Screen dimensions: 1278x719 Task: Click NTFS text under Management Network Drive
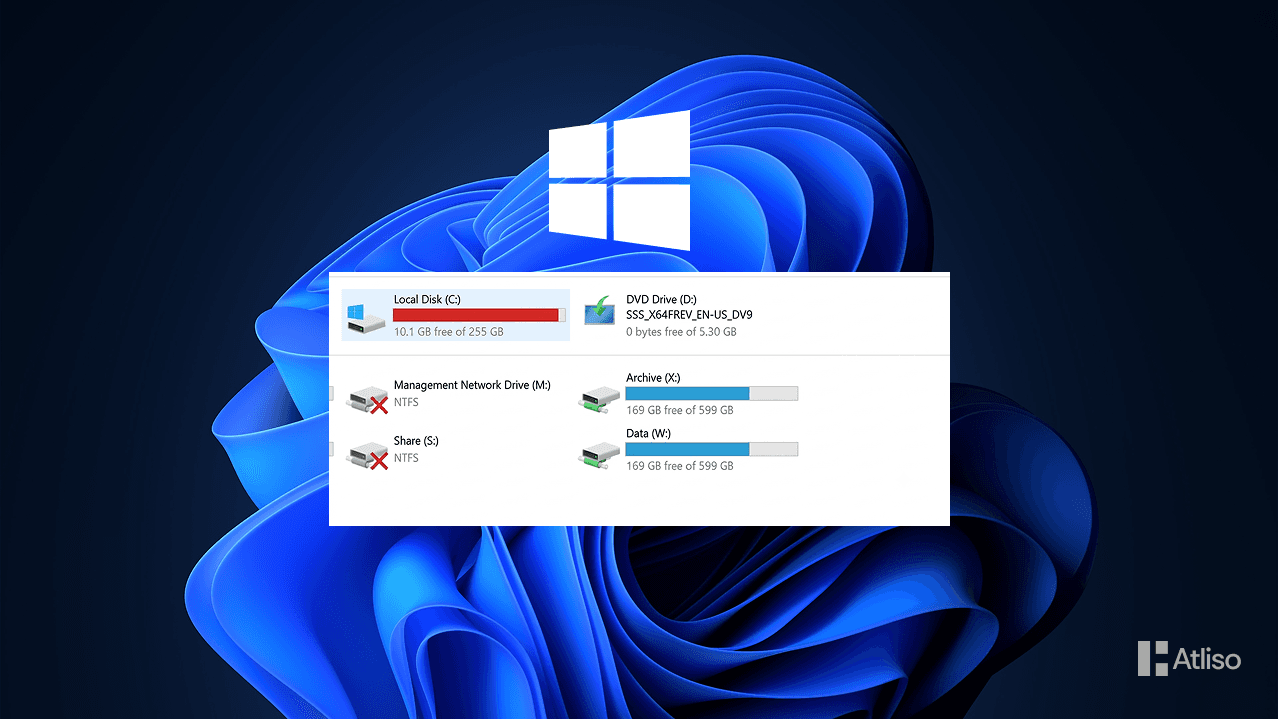(406, 402)
